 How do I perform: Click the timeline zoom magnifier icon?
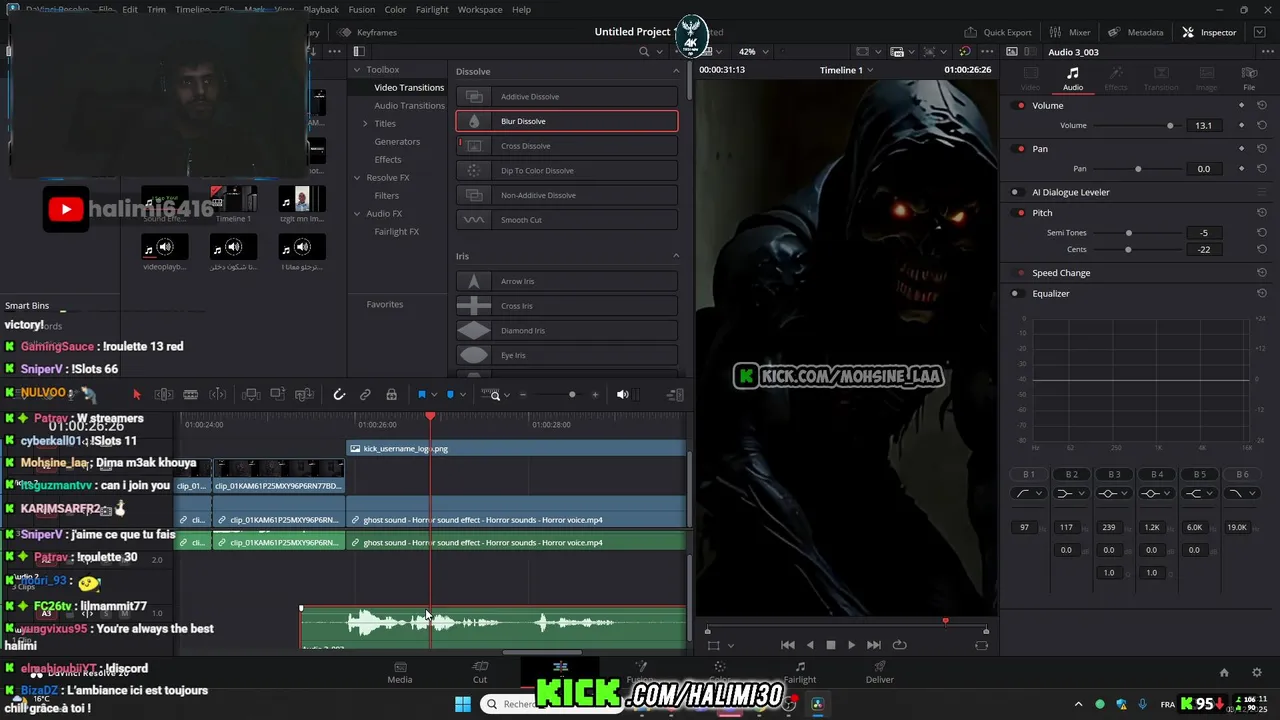pyautogui.click(x=494, y=395)
